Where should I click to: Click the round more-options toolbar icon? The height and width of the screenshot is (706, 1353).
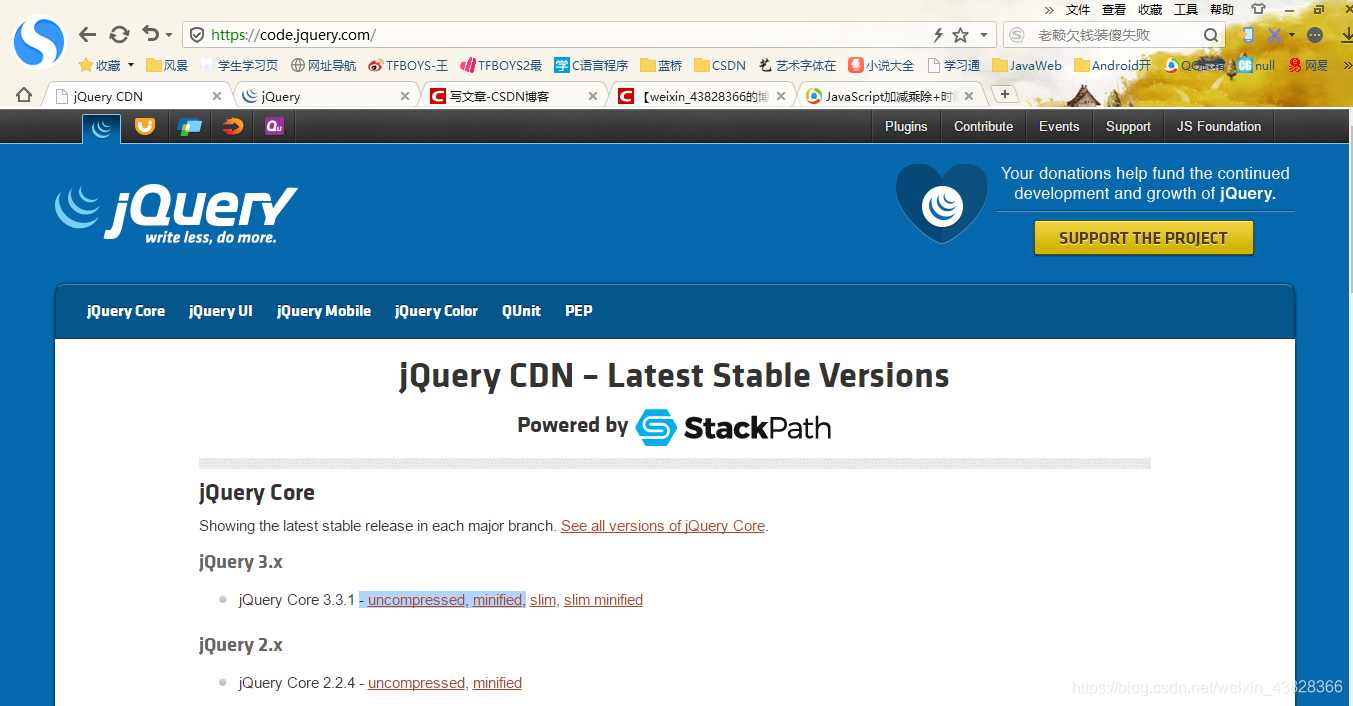(x=1315, y=35)
